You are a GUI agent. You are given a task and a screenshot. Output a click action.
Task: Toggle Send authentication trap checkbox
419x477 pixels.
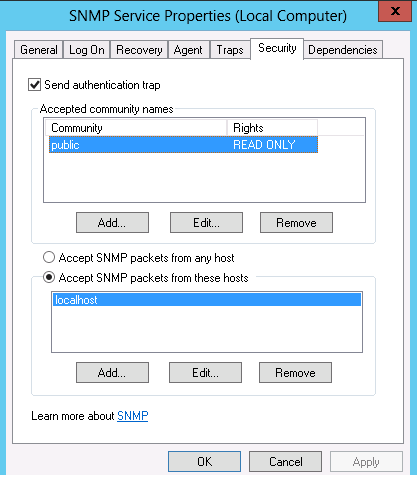[34, 85]
